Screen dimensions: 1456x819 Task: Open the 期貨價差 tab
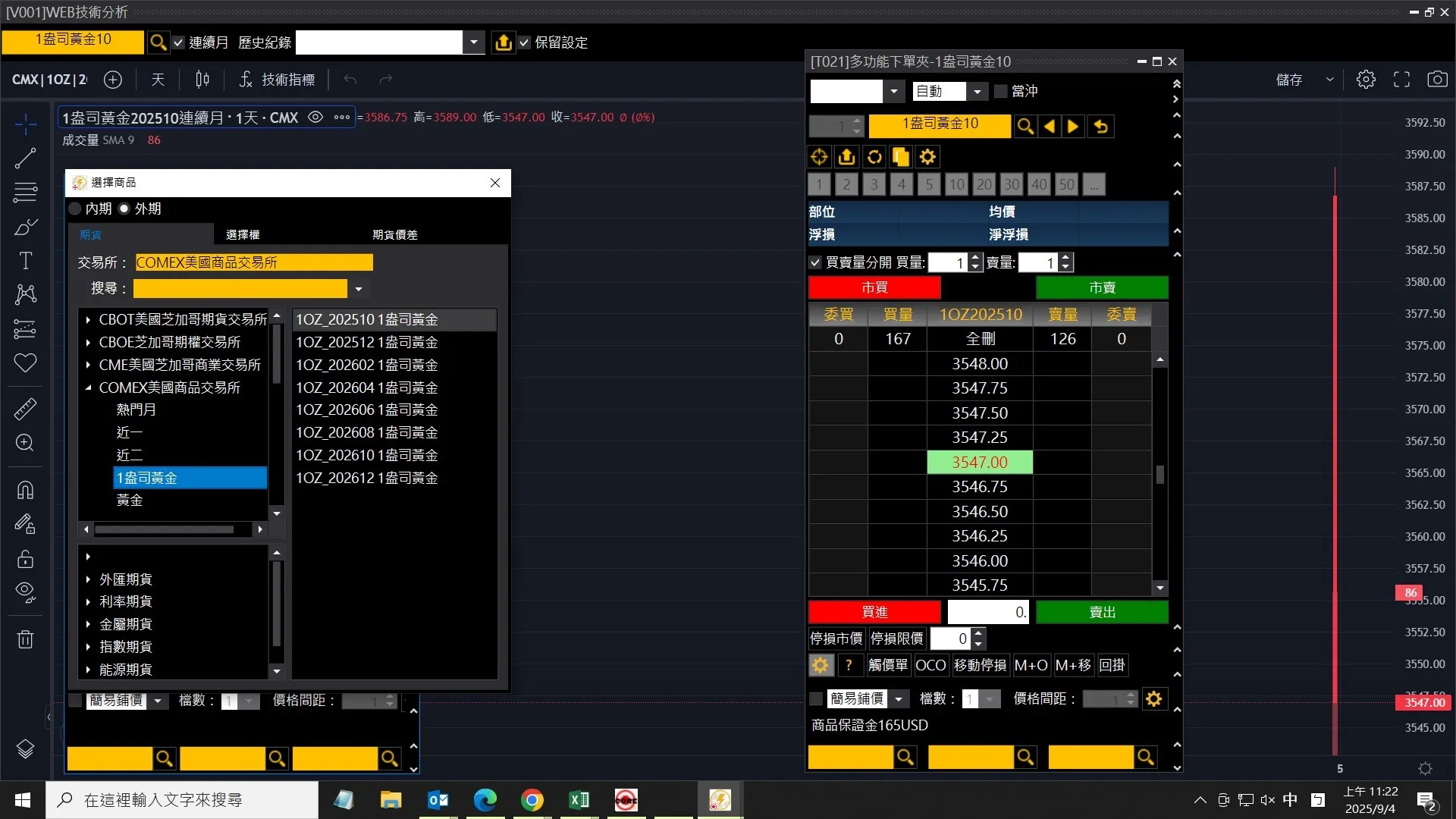(394, 234)
